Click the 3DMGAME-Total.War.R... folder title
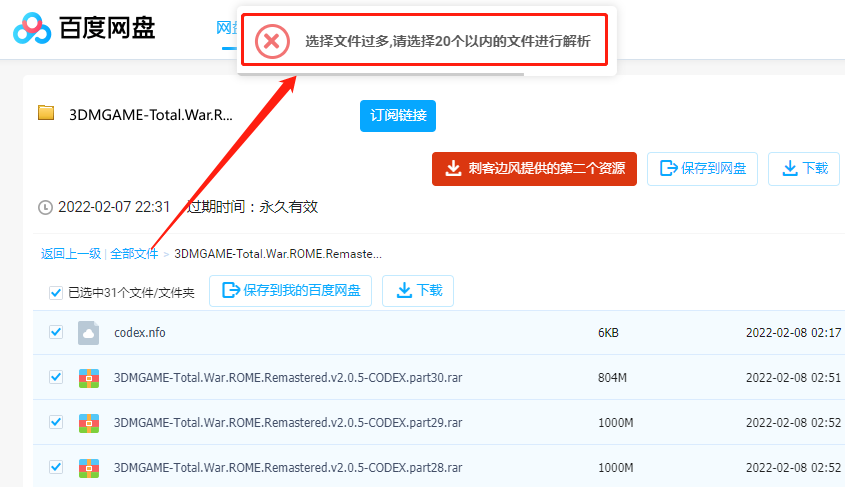This screenshot has width=845, height=487. (x=151, y=115)
